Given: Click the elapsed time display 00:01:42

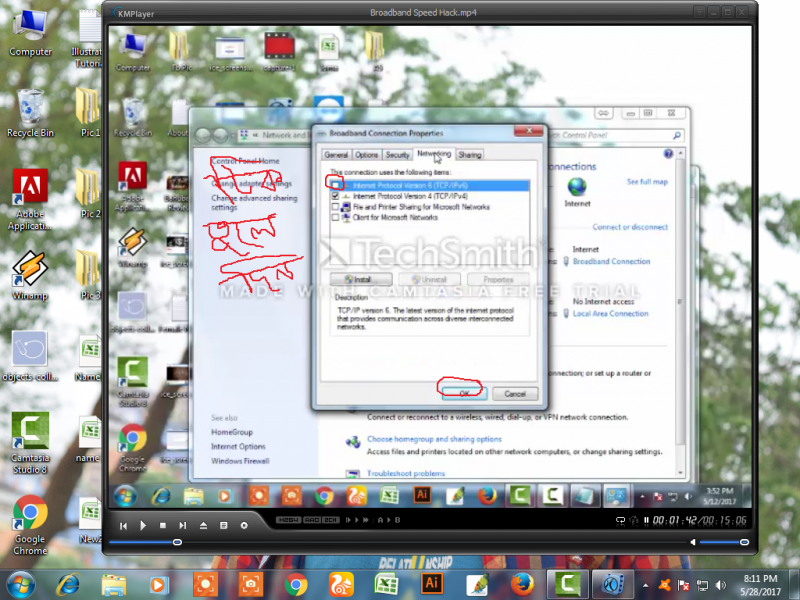Looking at the screenshot, I should (675, 520).
